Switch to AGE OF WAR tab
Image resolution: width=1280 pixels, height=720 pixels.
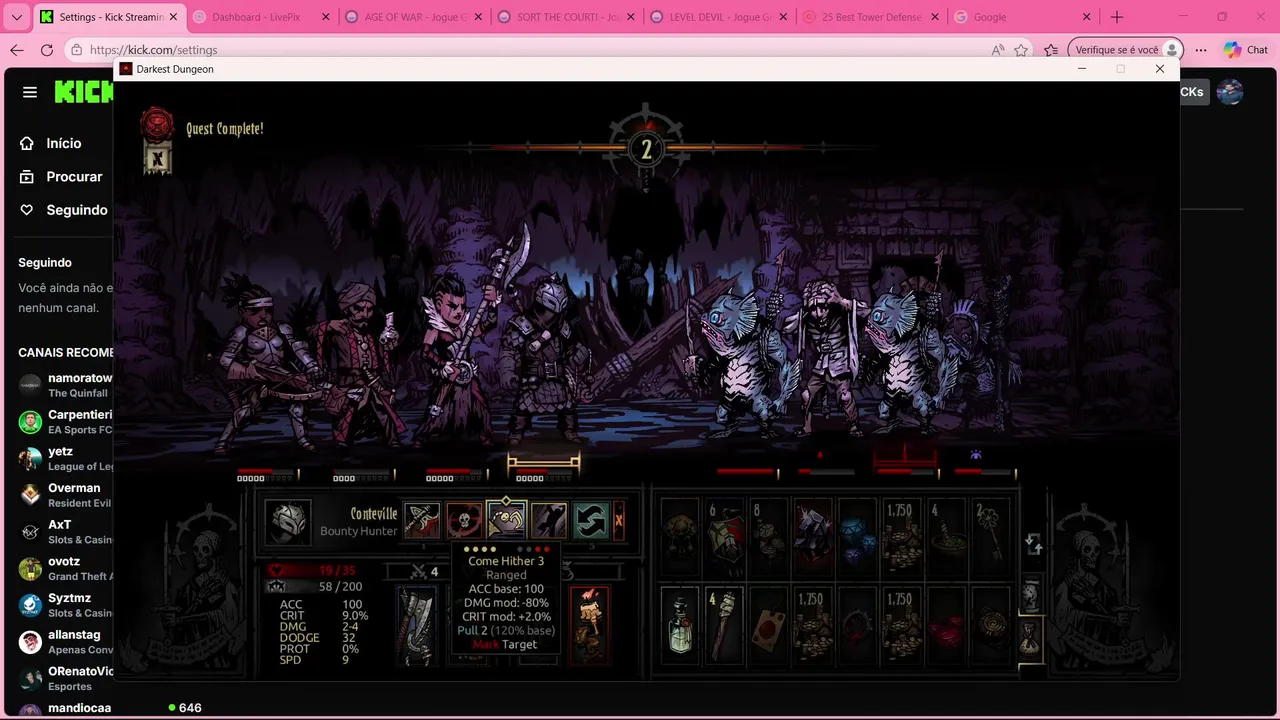[414, 17]
